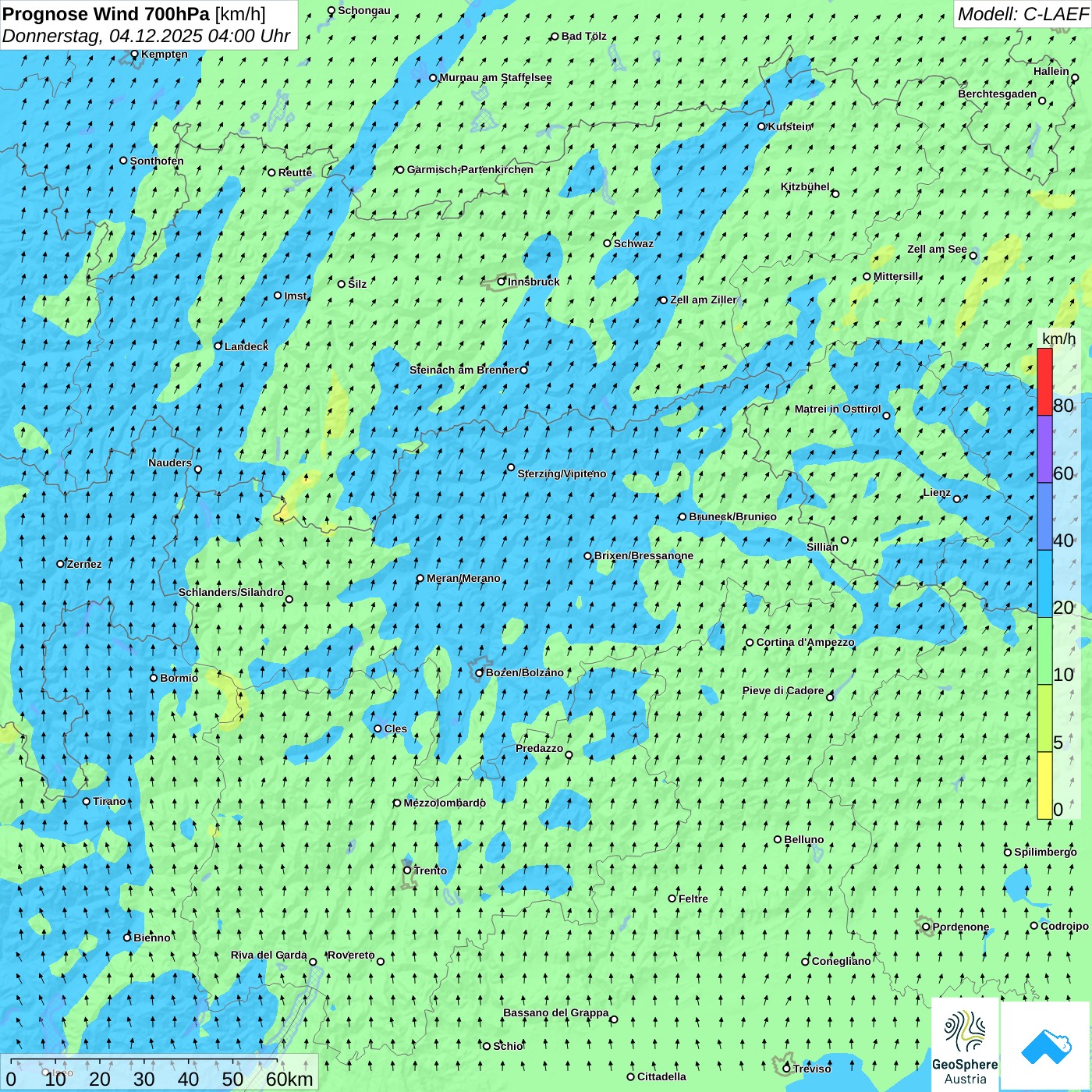
Task: Click the Hallein label
Action: 1051,71
